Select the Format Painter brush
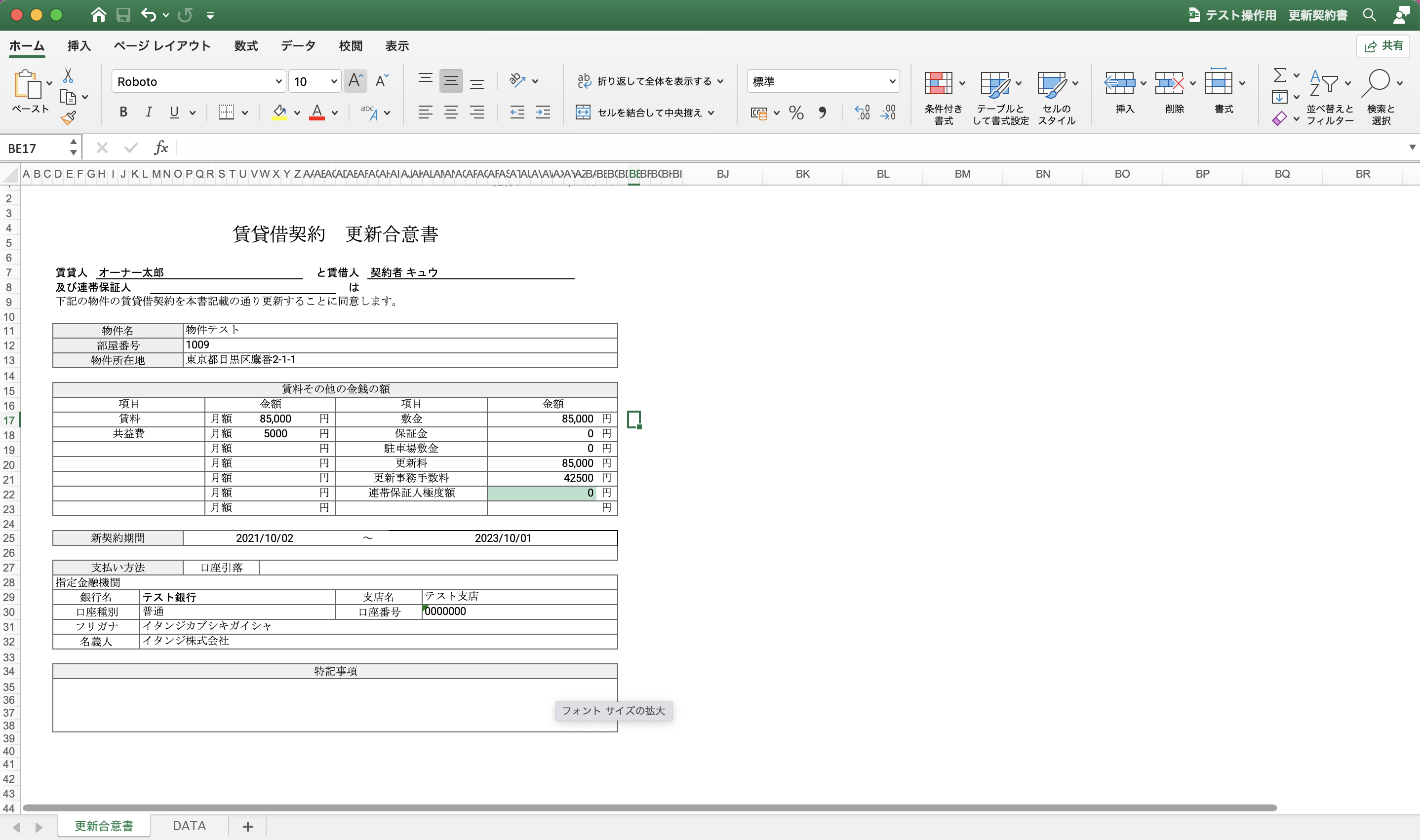Screen dimensions: 1420x840 [x=69, y=118]
